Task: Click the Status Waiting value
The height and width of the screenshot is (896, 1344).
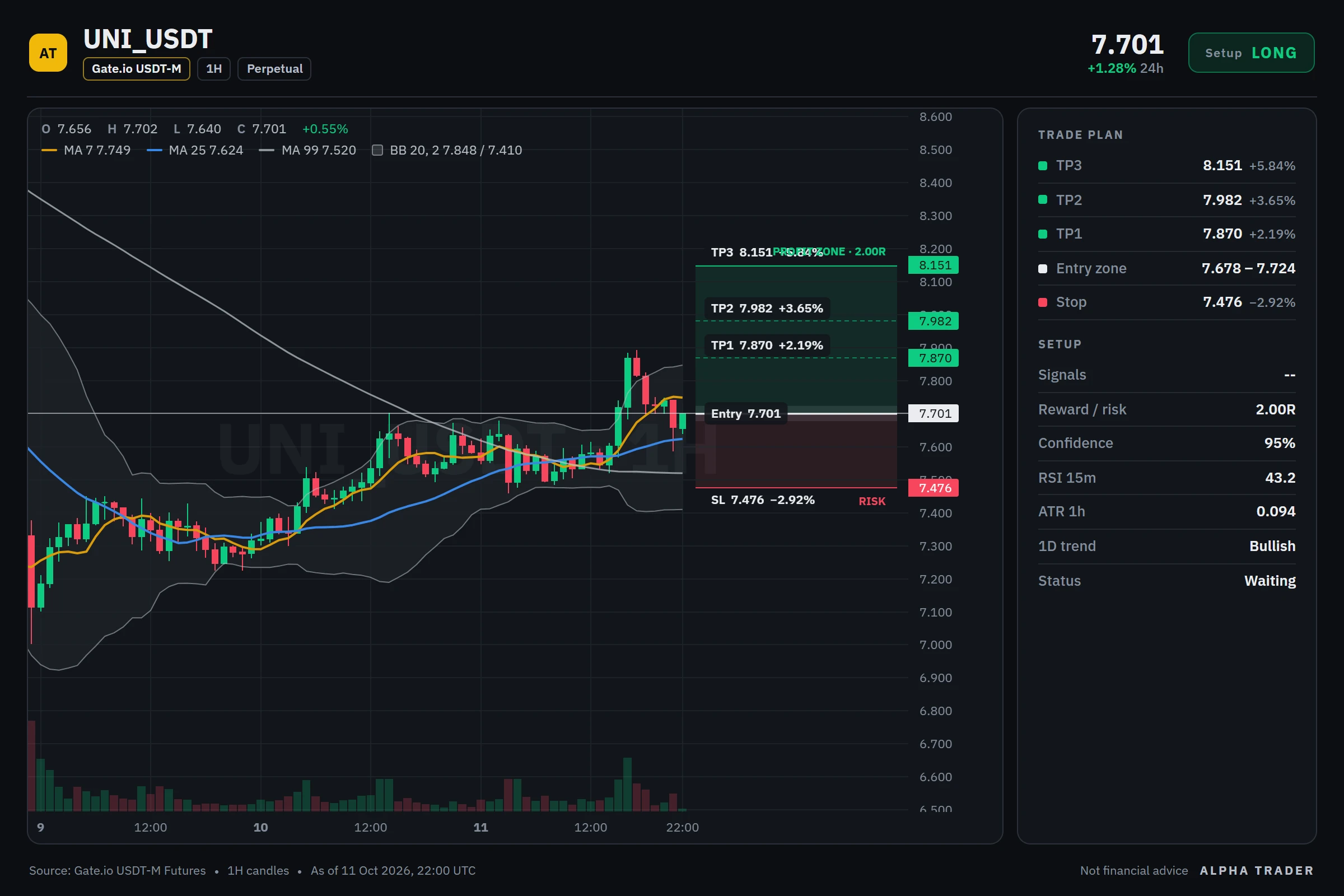Action: [x=1270, y=581]
